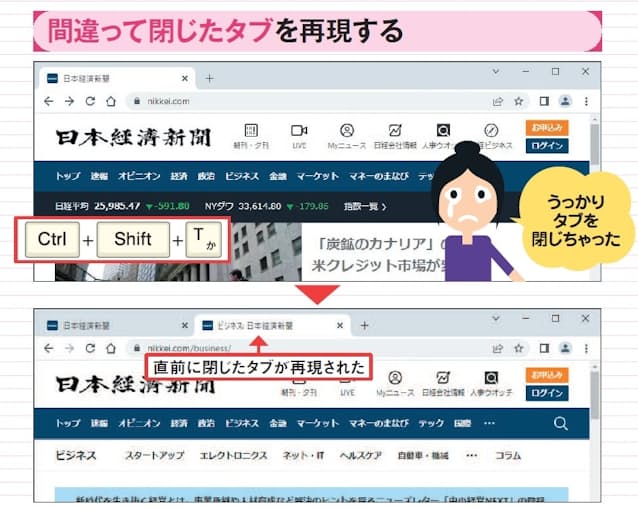The height and width of the screenshot is (508, 638).
Task: Click the home icon in the bottom browser window
Action: tap(111, 348)
